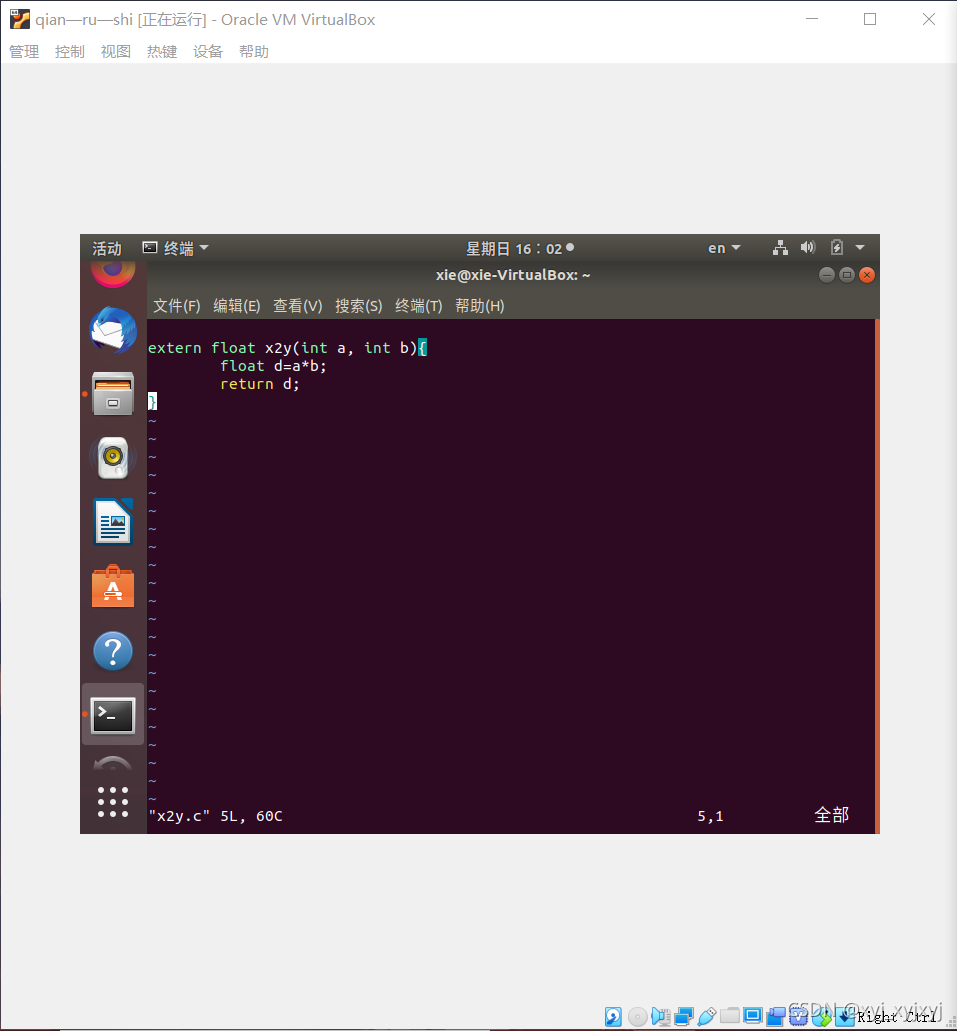The height and width of the screenshot is (1031, 957).
Task: Open the battery power indicator
Action: point(837,248)
